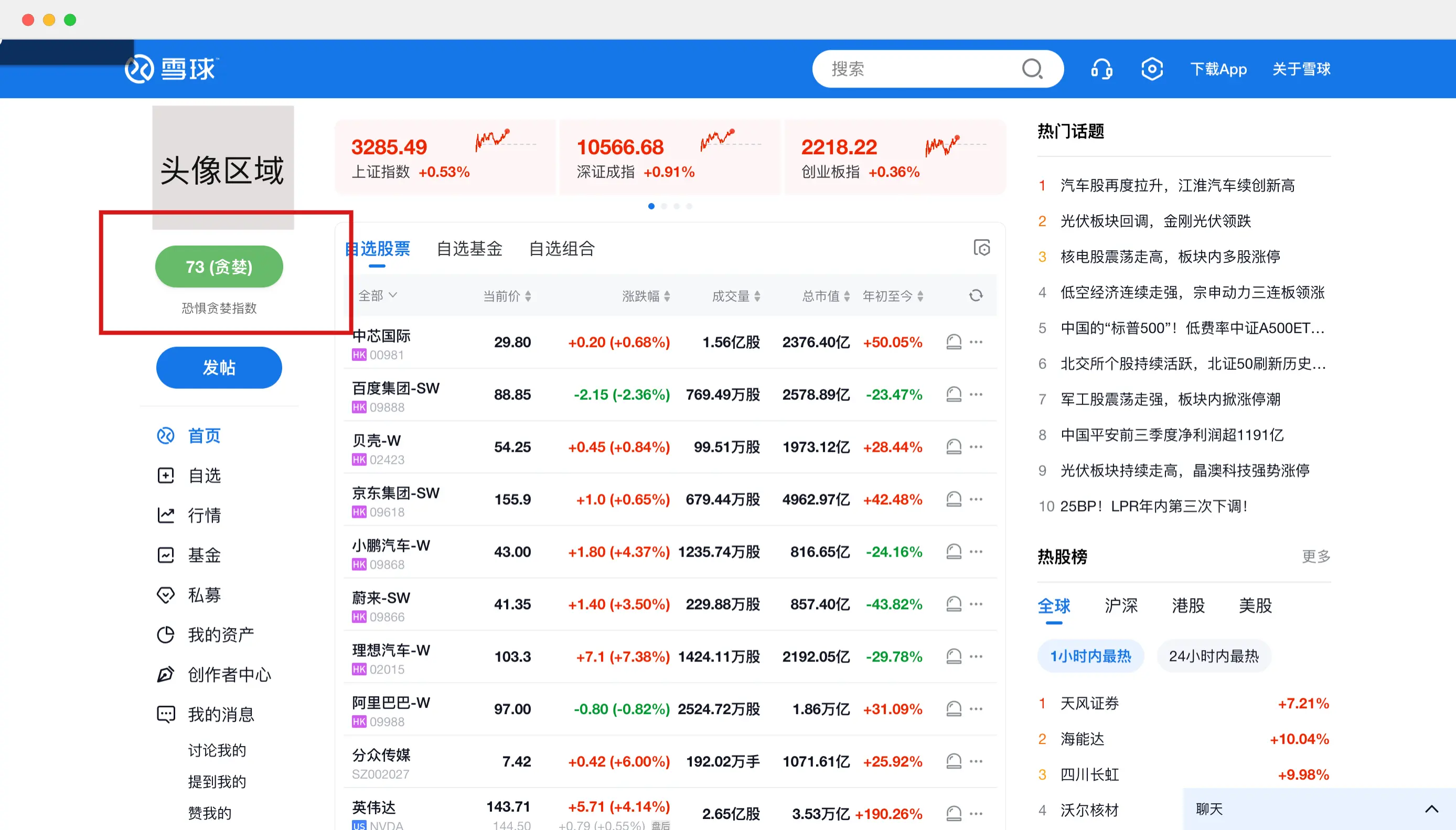Set price alert bell for 中芯国际
The image size is (1456, 830).
(x=954, y=342)
